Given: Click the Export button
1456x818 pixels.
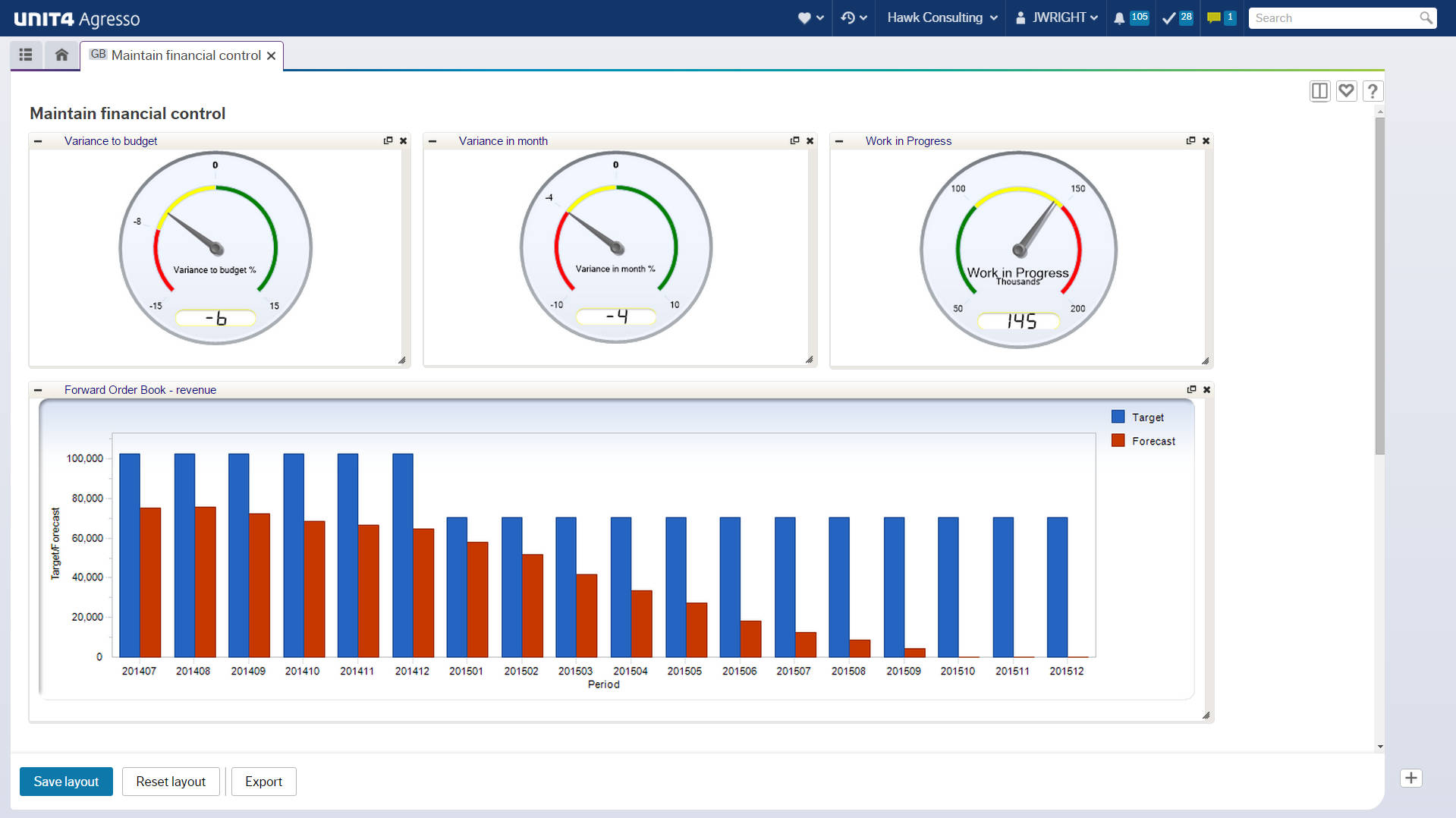Looking at the screenshot, I should (263, 782).
